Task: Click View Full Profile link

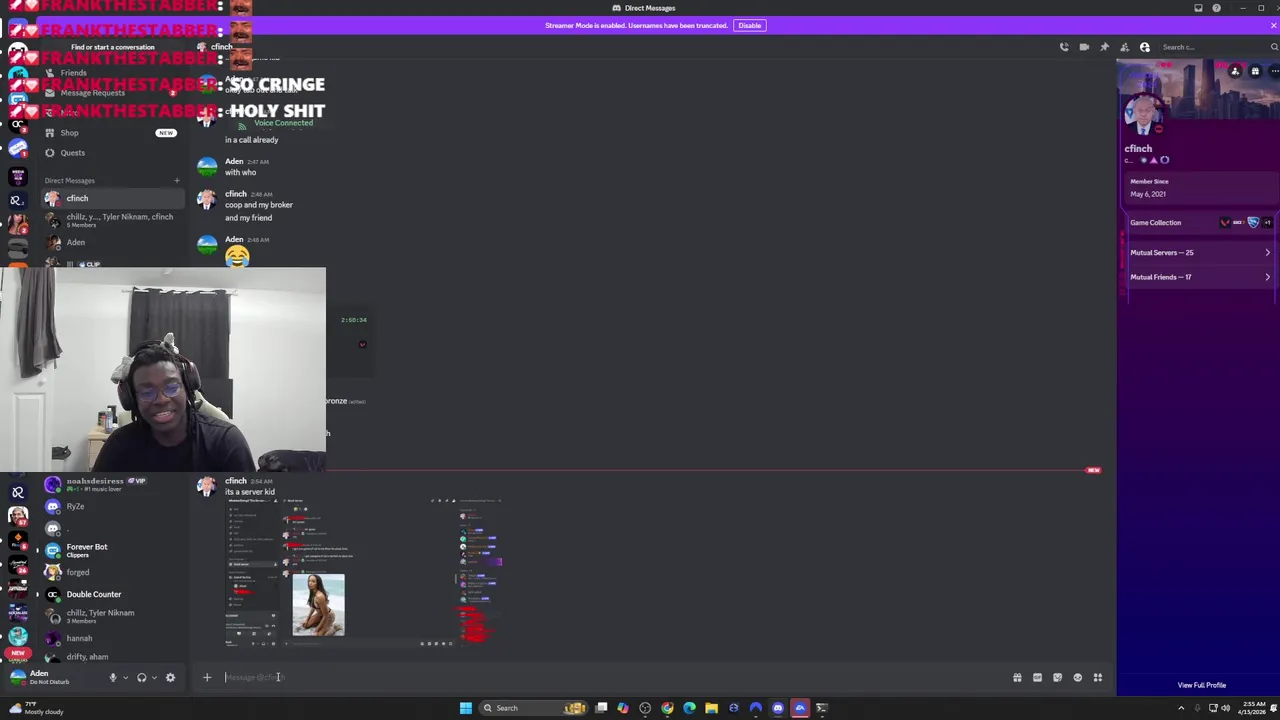Action: [x=1201, y=685]
